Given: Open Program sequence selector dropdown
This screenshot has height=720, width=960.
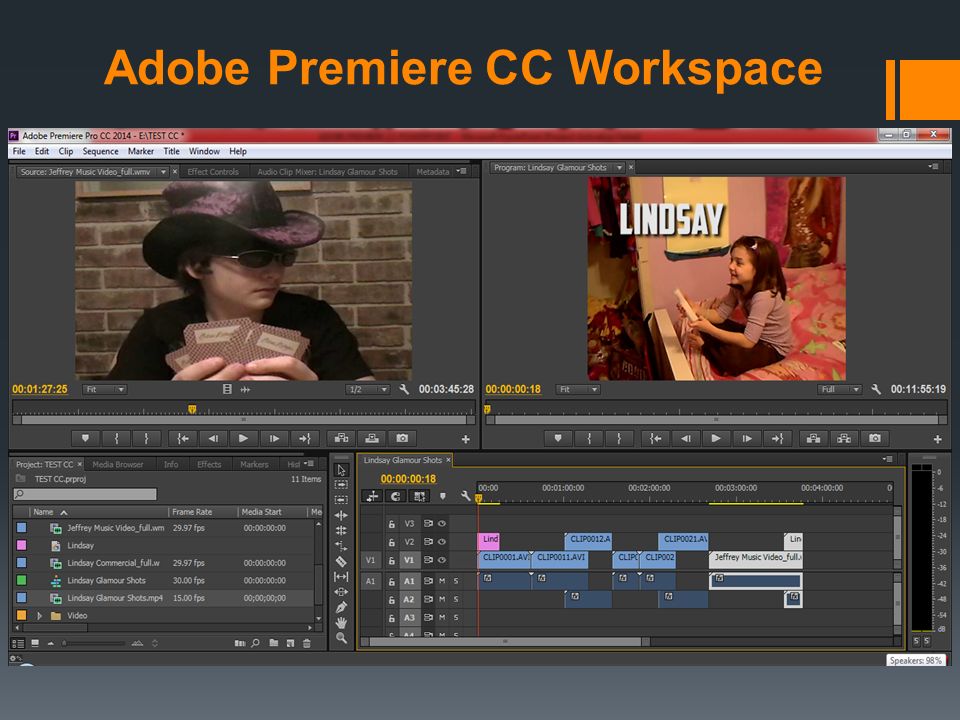Looking at the screenshot, I should [620, 168].
